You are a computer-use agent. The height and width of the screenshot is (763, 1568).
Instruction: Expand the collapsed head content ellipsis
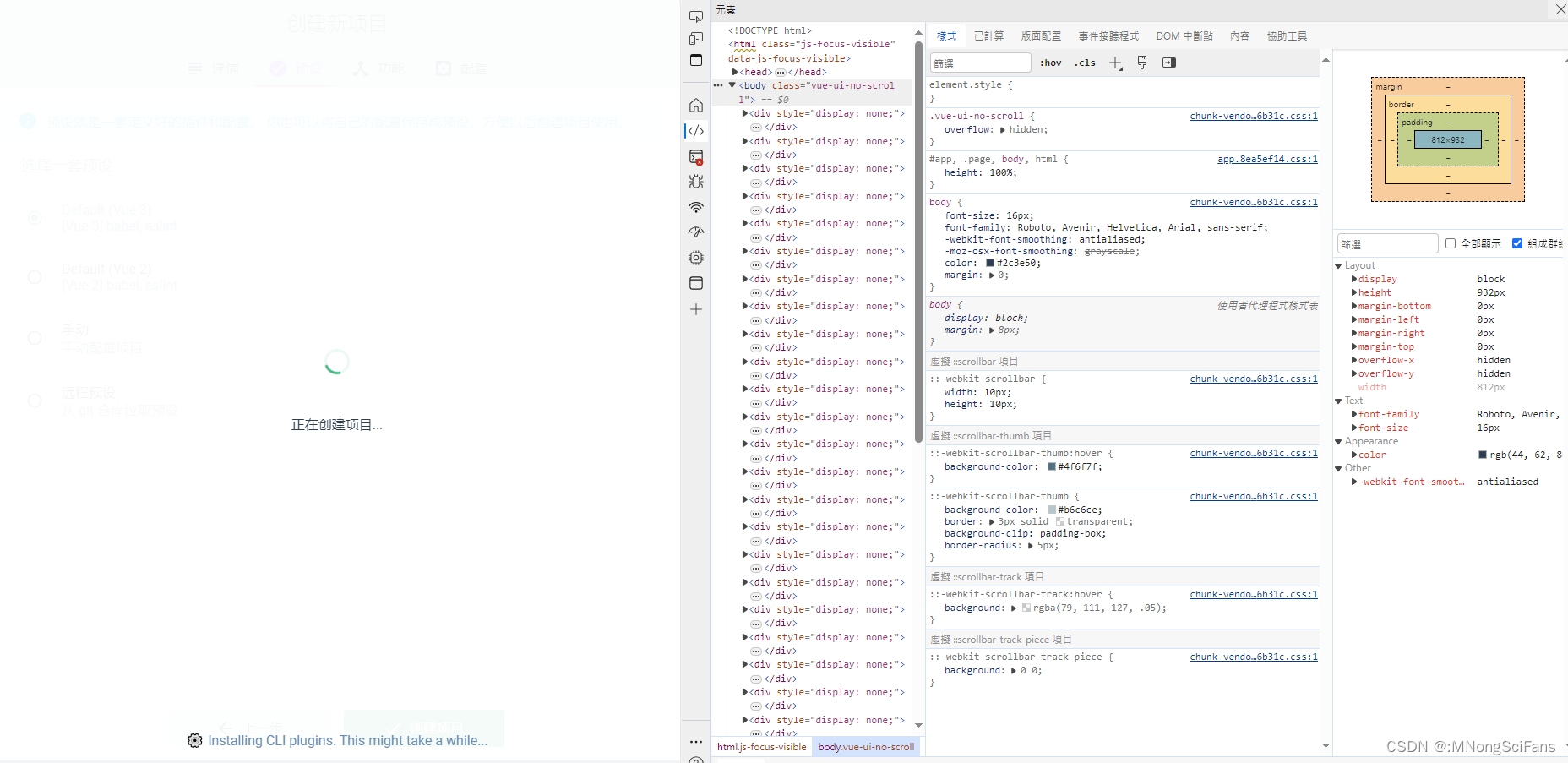781,72
